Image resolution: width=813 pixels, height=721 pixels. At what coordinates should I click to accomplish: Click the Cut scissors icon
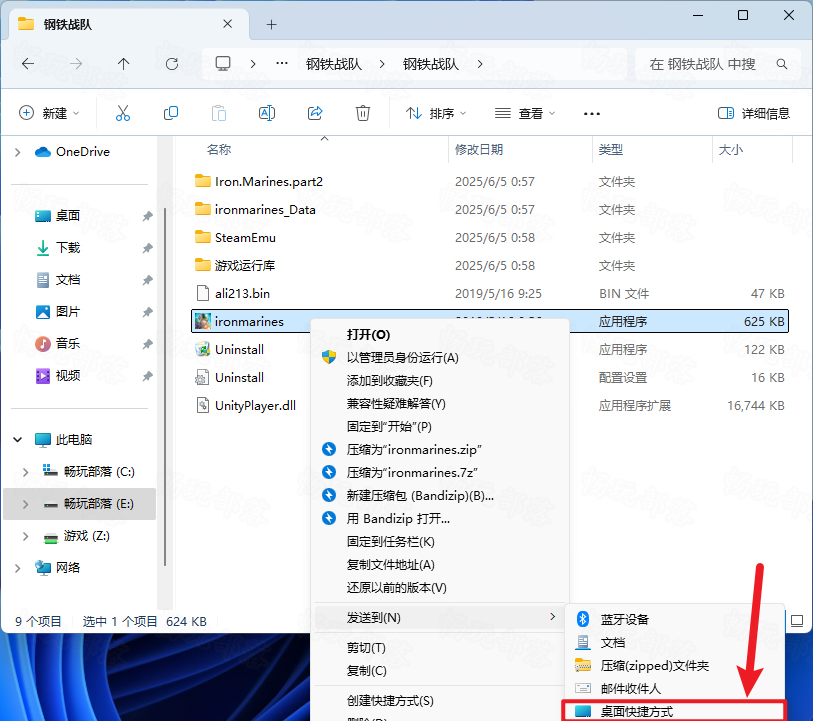point(123,113)
